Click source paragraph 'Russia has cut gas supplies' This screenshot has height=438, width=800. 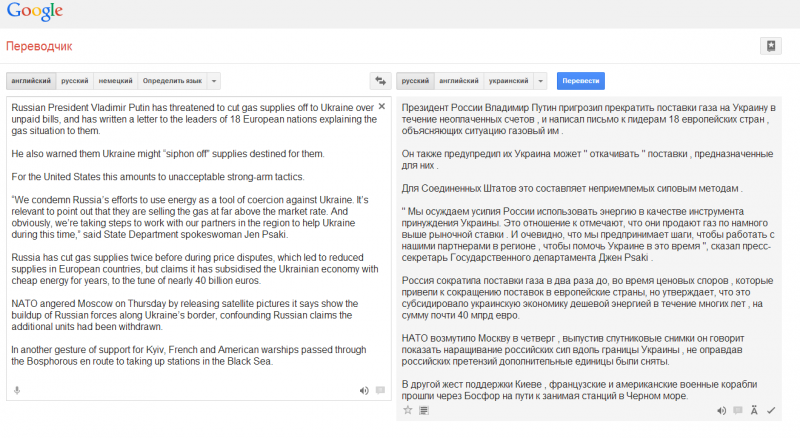tap(195, 269)
